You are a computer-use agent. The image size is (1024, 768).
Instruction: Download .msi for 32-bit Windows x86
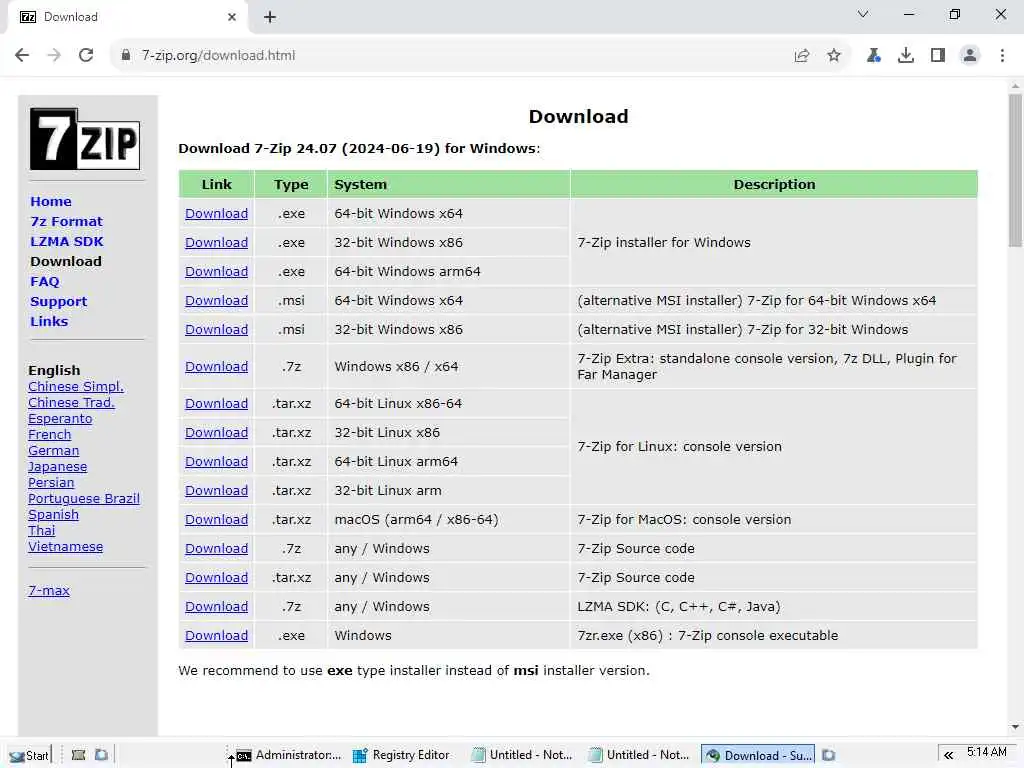click(216, 330)
